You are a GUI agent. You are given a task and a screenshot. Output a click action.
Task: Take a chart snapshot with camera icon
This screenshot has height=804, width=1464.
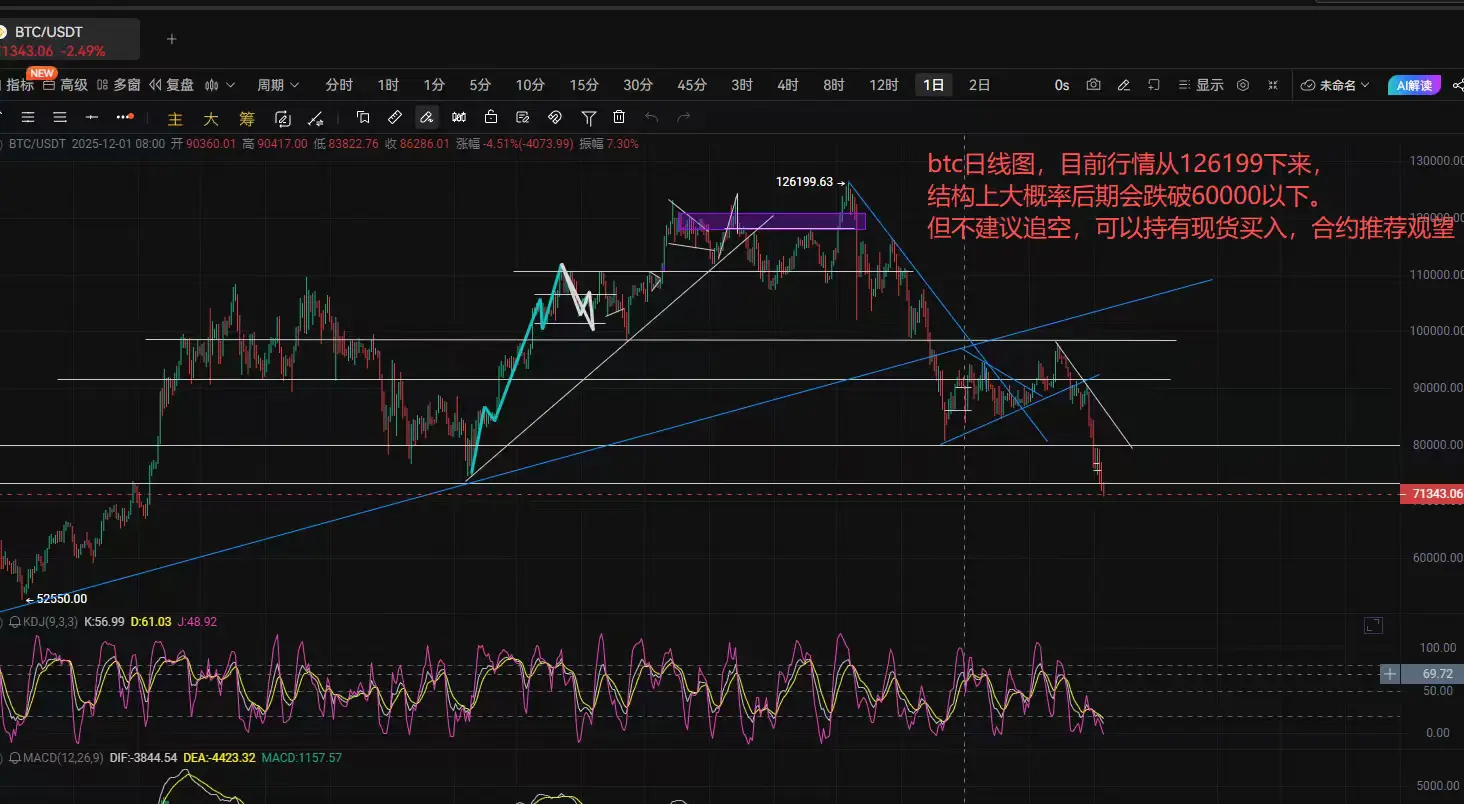click(x=1094, y=85)
